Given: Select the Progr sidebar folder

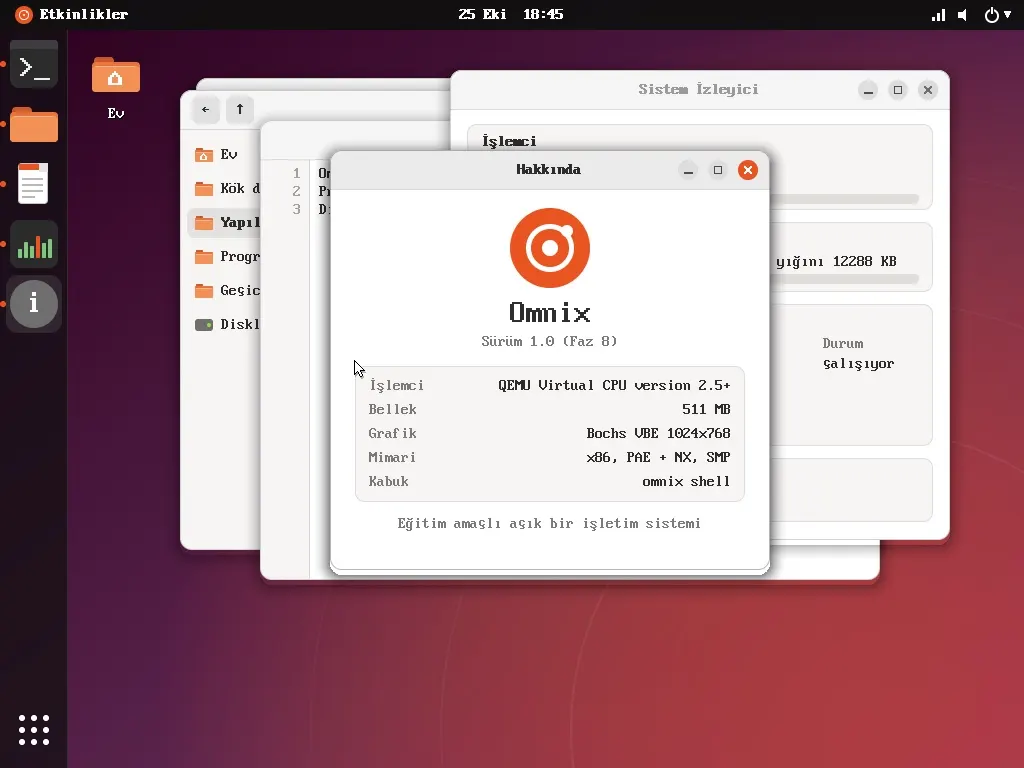Looking at the screenshot, I should pyautogui.click(x=223, y=257).
